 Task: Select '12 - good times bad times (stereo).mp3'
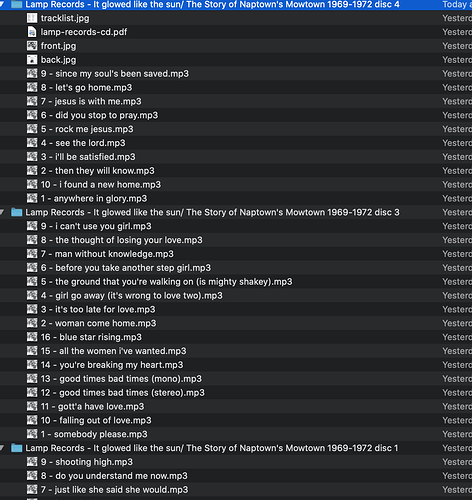[x=123, y=393]
